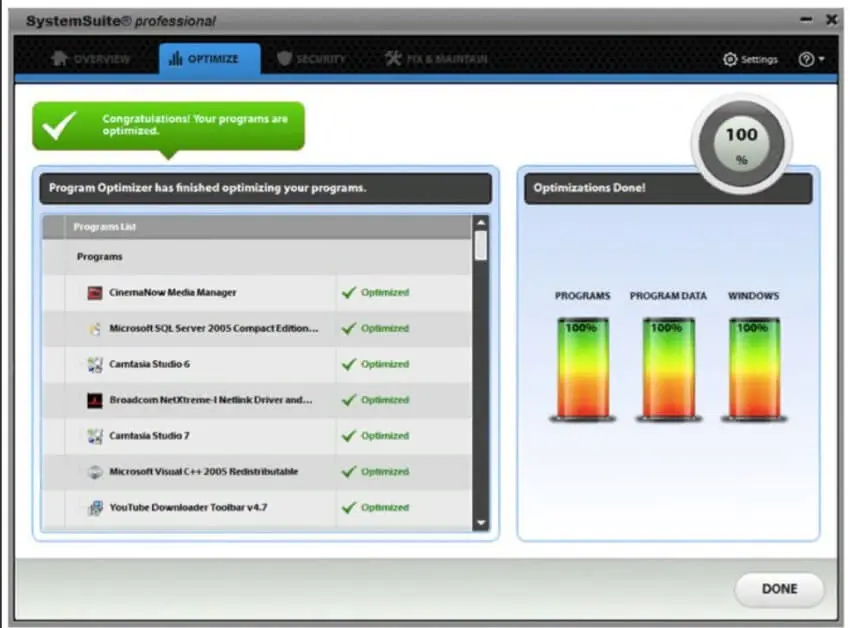Click the Broadcom NetXtreme driver icon
This screenshot has height=628, width=850.
(x=95, y=400)
